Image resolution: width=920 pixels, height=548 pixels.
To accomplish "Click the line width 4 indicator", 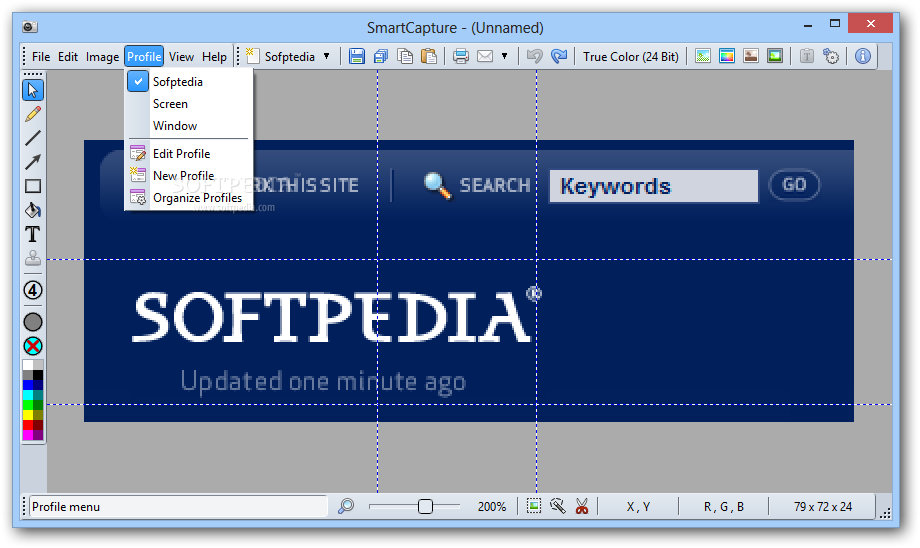I will (x=33, y=290).
